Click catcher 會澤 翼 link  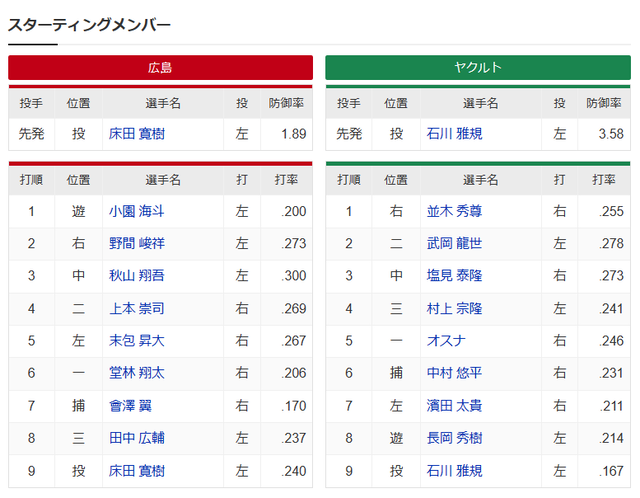(x=130, y=406)
